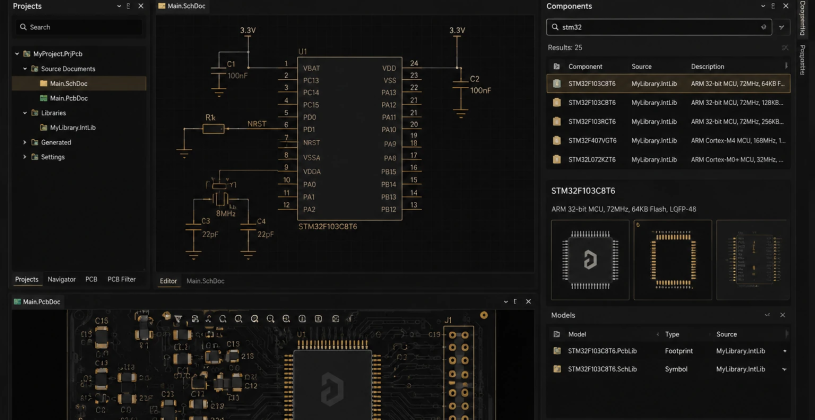Click the component icon of STM32F407VGT6 row
815x420 pixels.
pyautogui.click(x=557, y=140)
